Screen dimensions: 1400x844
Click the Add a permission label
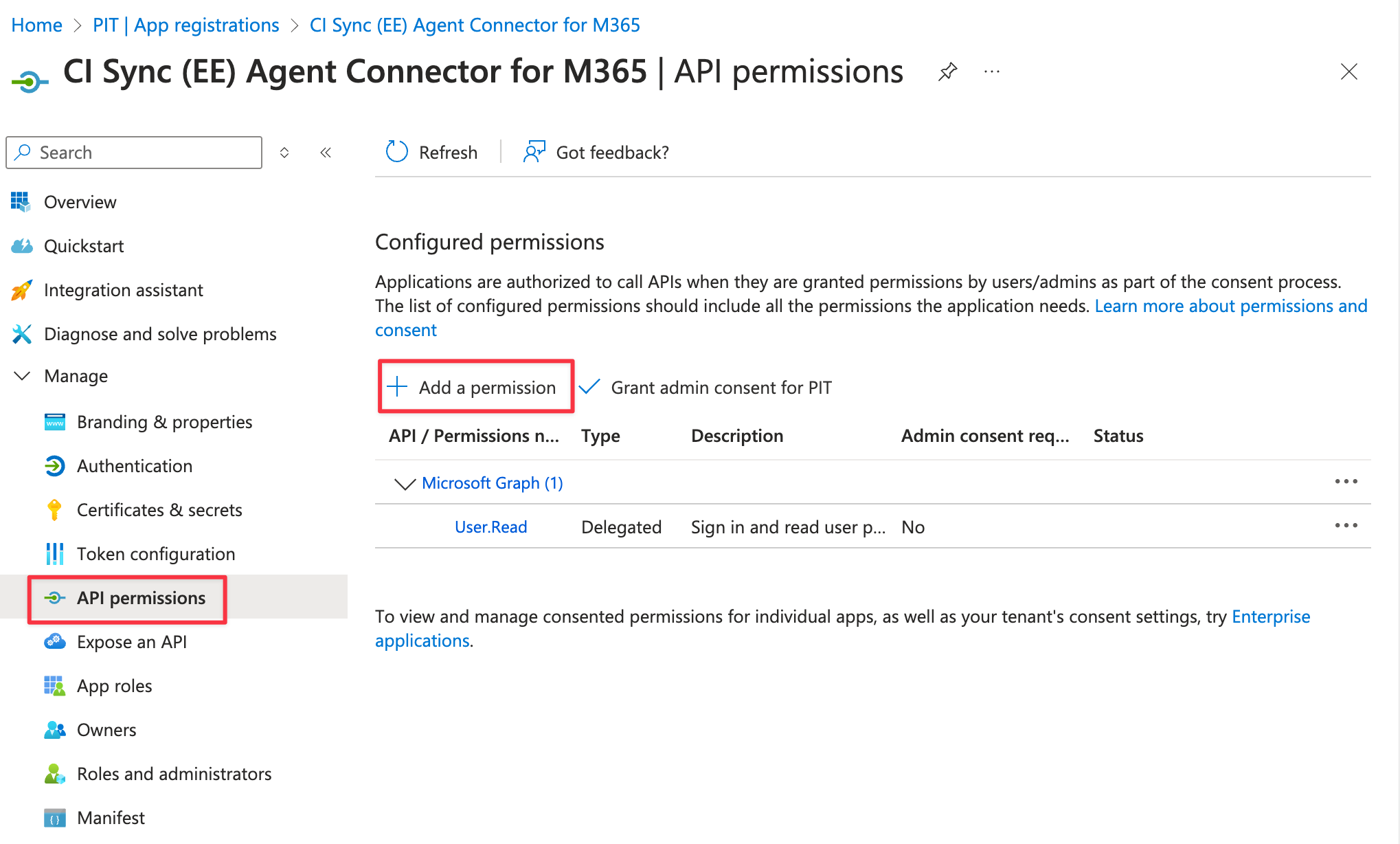488,388
